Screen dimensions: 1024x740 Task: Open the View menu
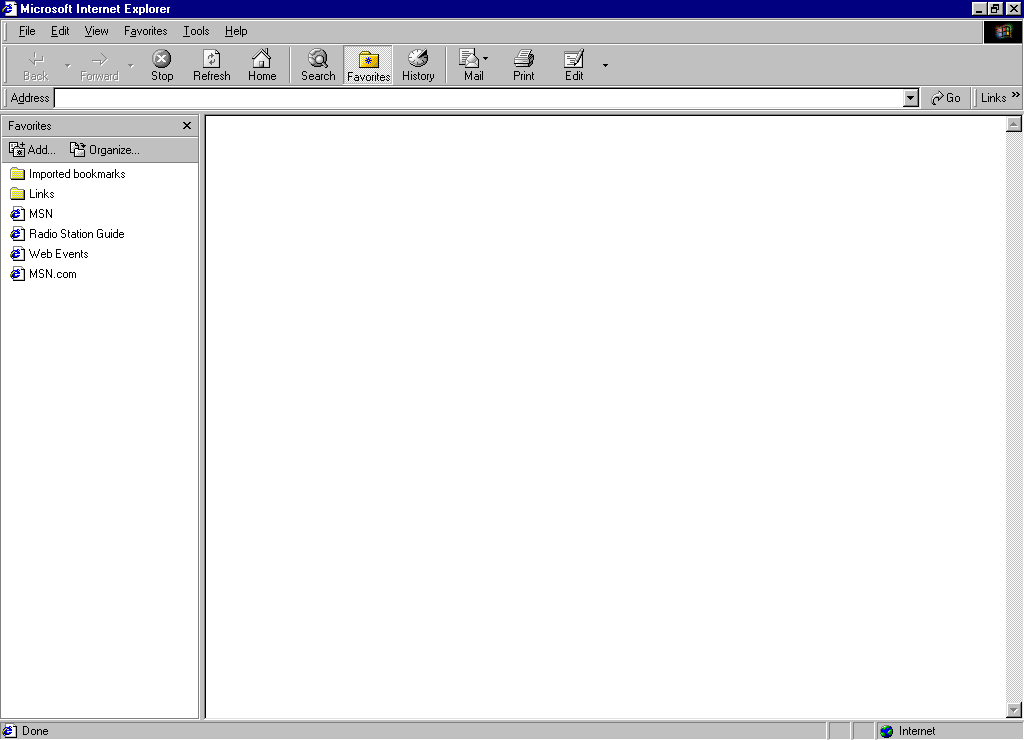[x=96, y=31]
